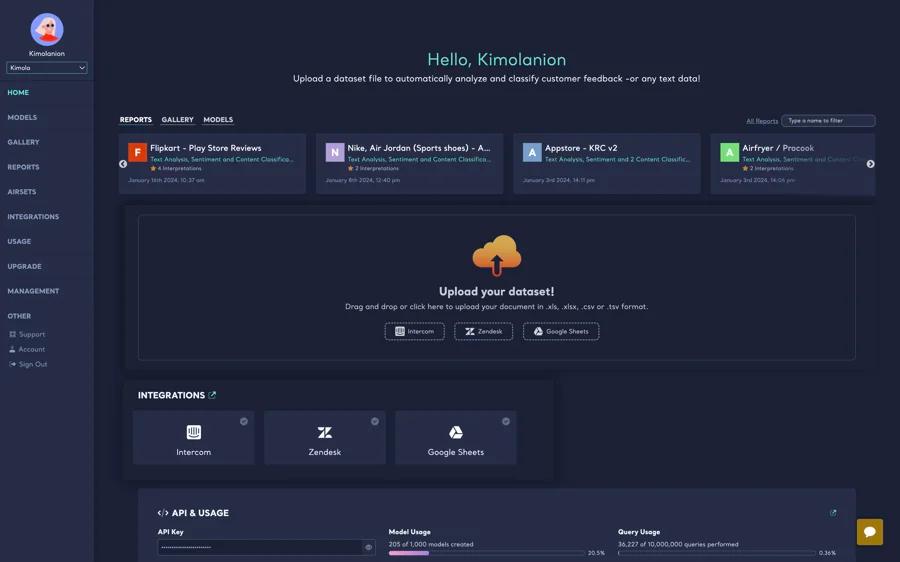Click the cloud upload icon
This screenshot has width=900, height=562.
(x=497, y=255)
